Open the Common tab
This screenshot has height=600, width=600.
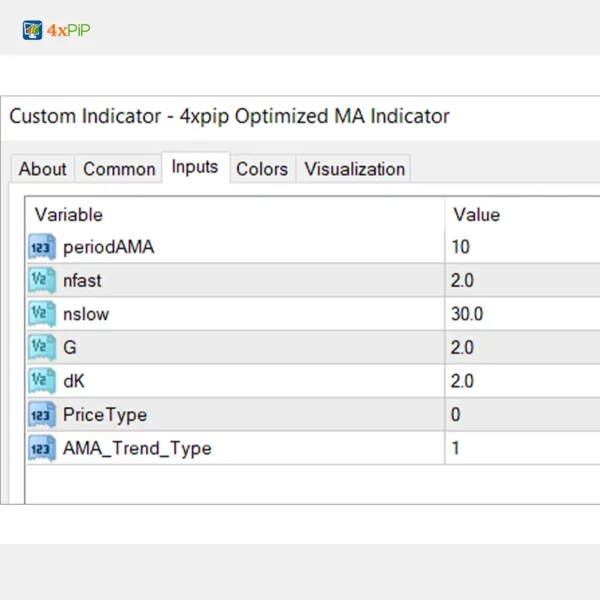(119, 169)
